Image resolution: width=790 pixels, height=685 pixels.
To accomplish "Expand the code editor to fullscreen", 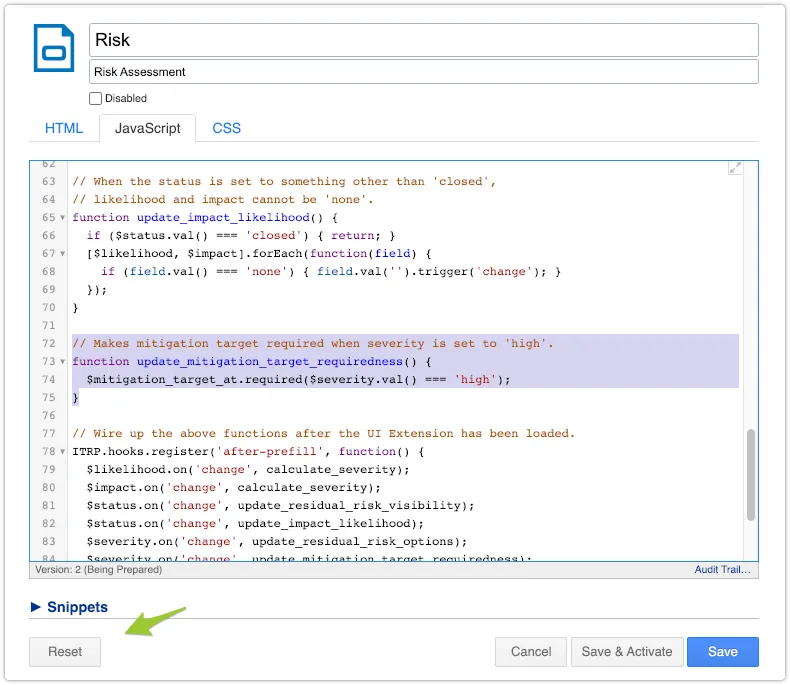I will 735,168.
